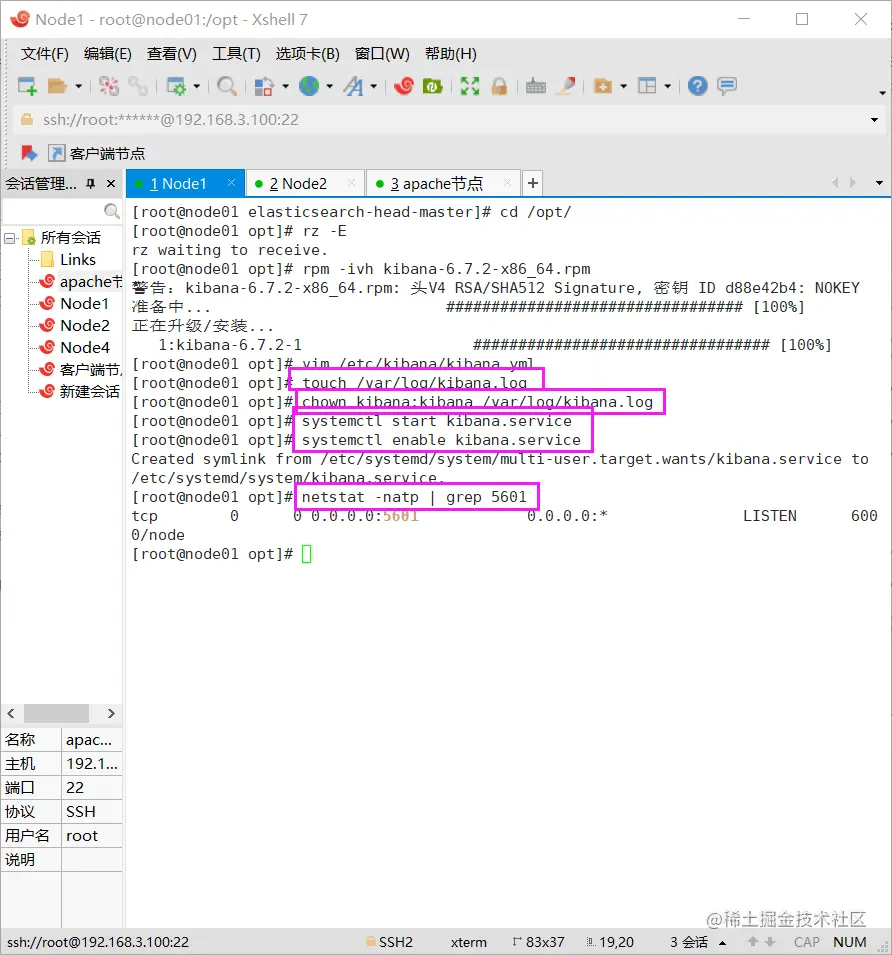Open the 帮助(H) menu
This screenshot has width=892, height=955.
pyautogui.click(x=451, y=54)
